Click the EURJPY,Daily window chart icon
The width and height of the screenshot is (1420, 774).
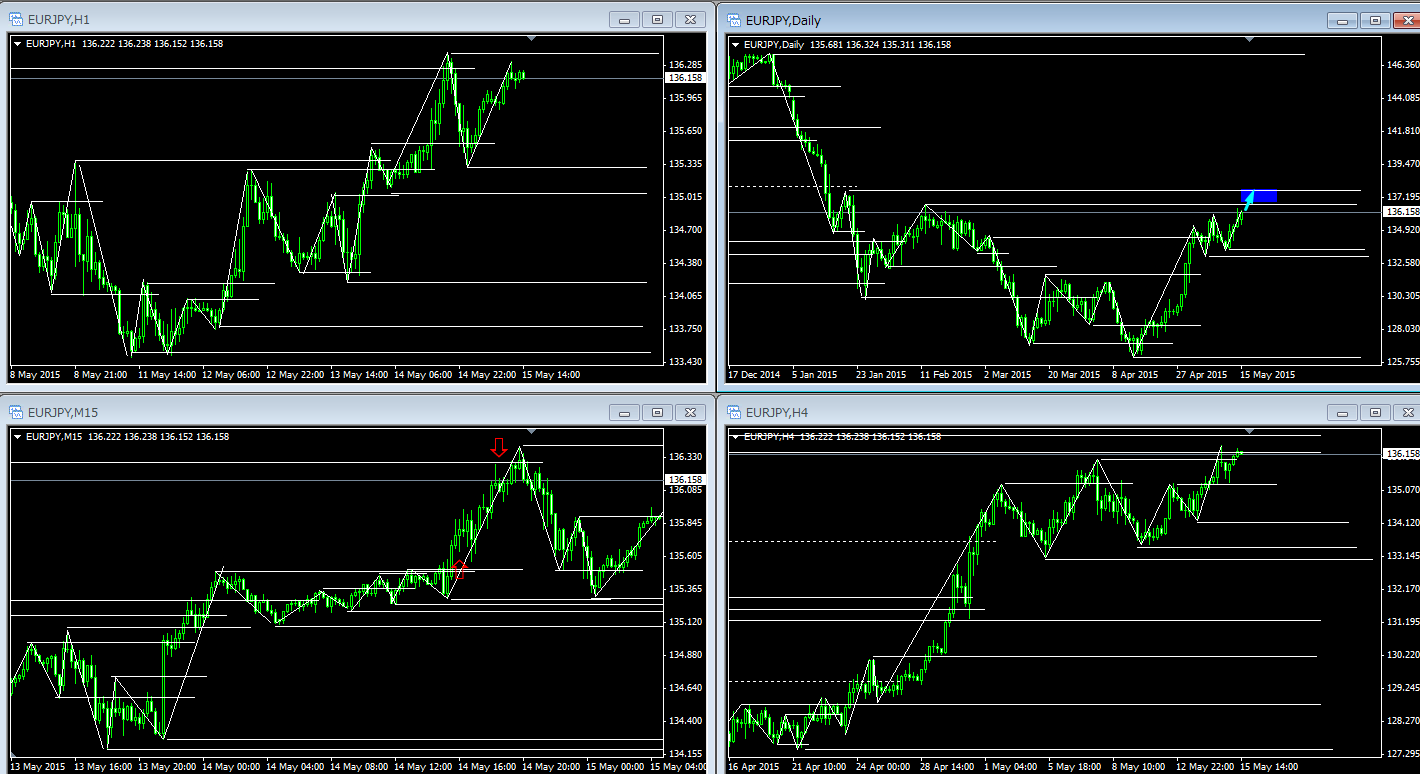(734, 20)
